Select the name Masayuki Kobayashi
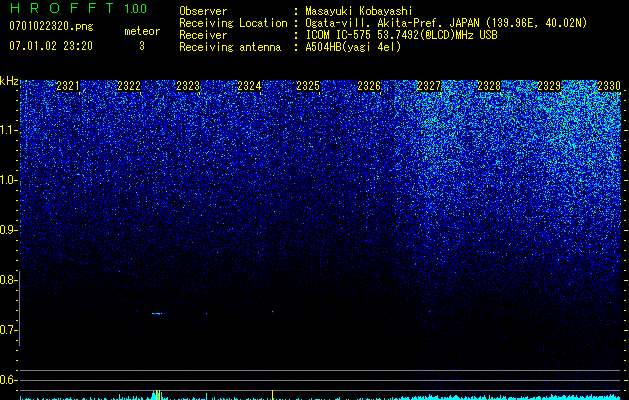This screenshot has width=629, height=400. click(x=358, y=11)
